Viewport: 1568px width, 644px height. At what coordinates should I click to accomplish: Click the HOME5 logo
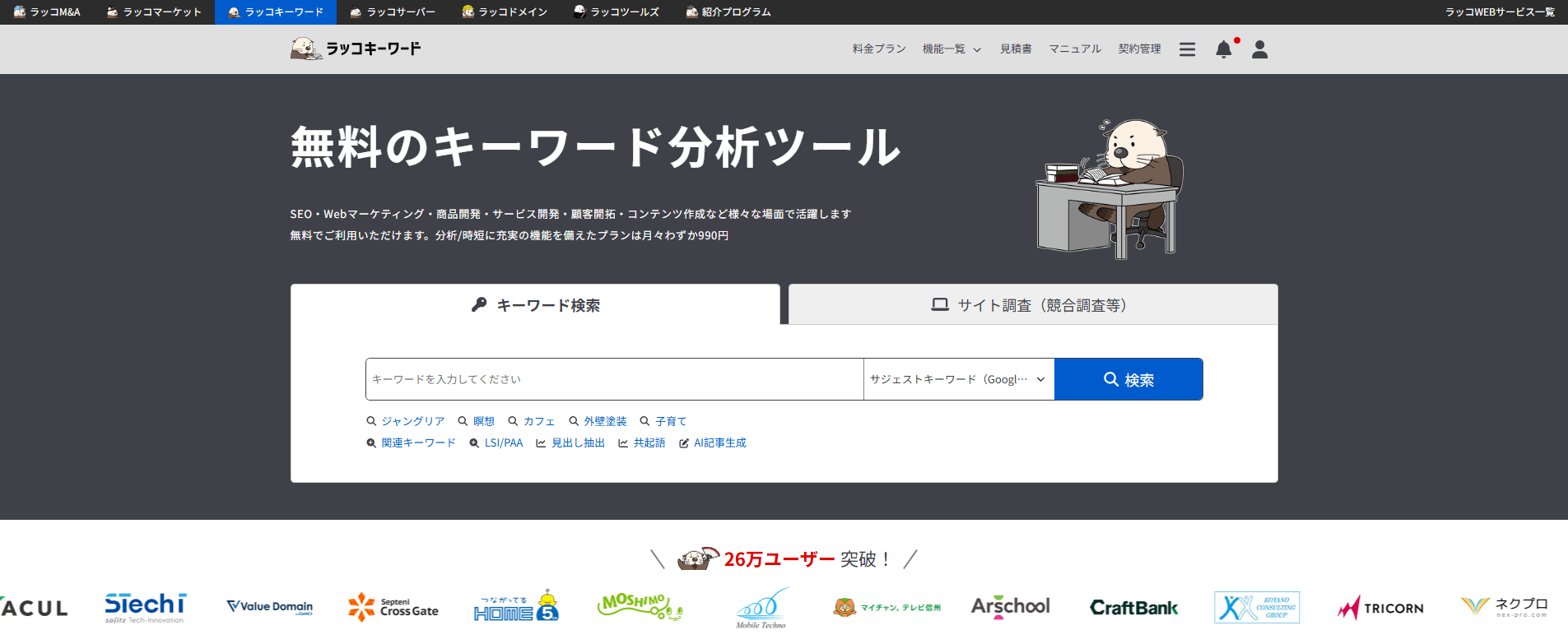[x=516, y=607]
